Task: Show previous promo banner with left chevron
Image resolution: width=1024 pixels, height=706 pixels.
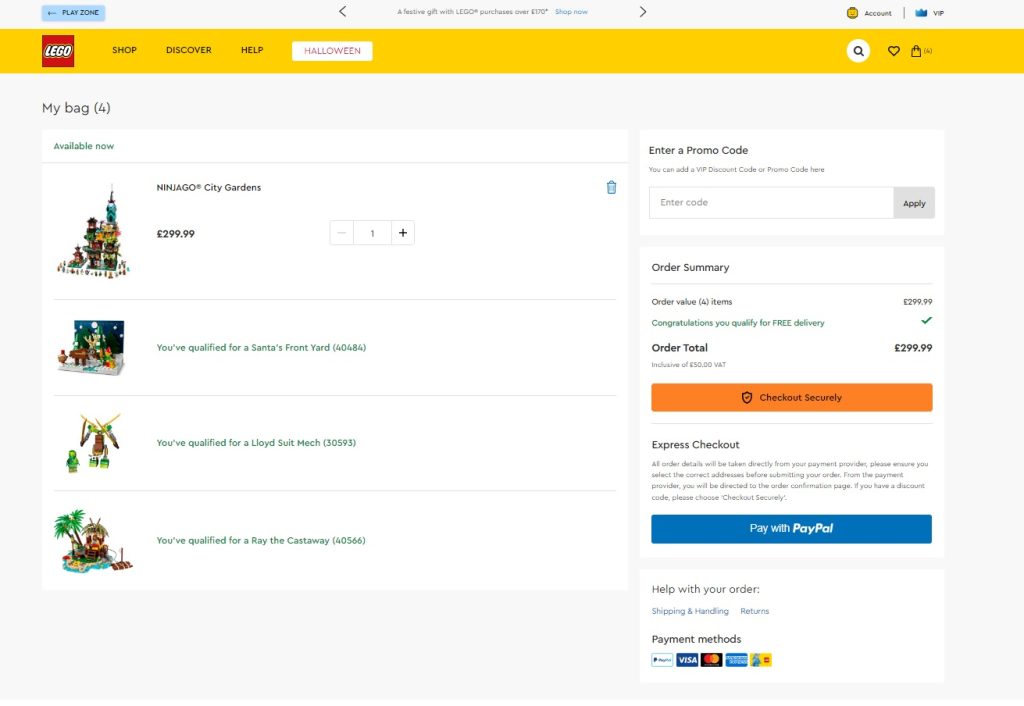Action: point(343,12)
